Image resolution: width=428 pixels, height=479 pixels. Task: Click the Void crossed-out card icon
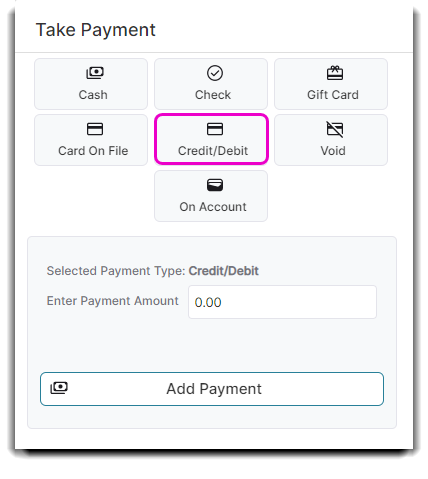click(x=335, y=129)
